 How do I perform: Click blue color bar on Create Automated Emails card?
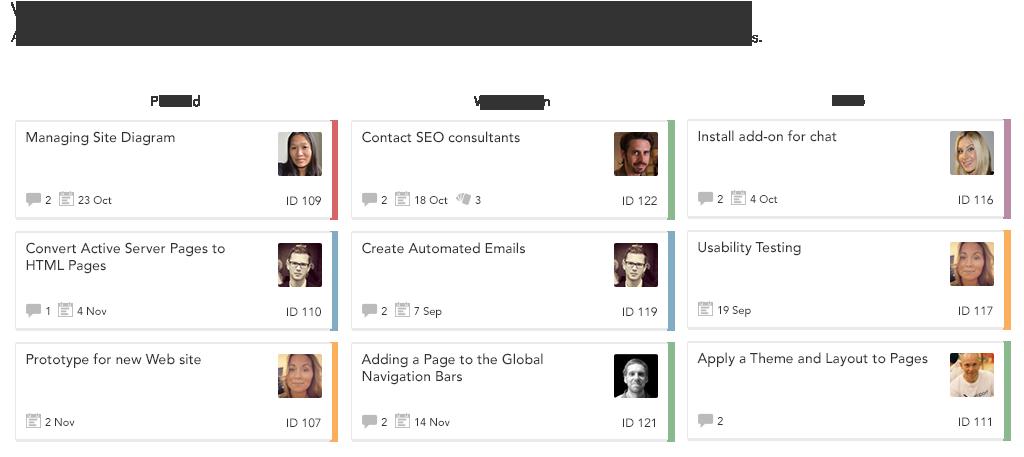pos(671,281)
